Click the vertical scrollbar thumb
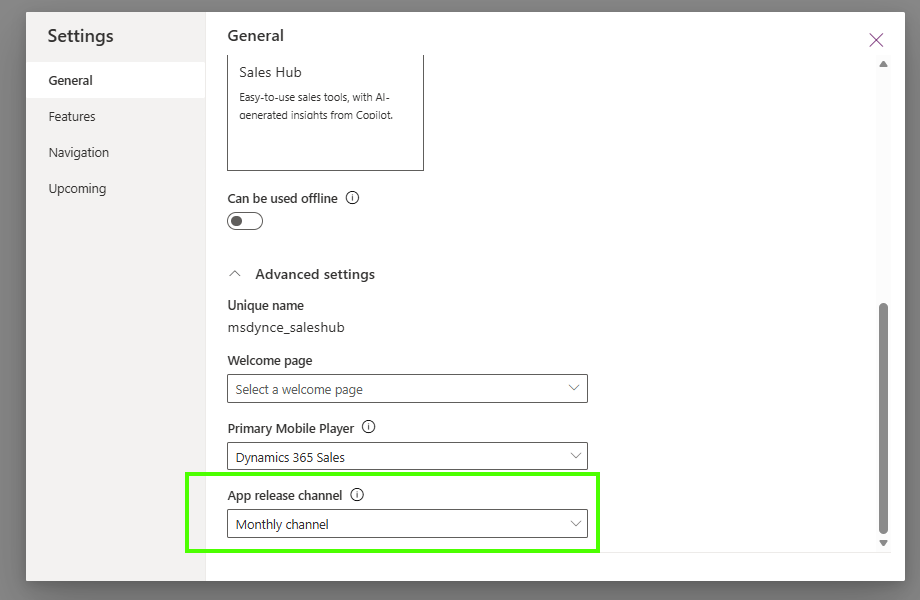 (883, 418)
